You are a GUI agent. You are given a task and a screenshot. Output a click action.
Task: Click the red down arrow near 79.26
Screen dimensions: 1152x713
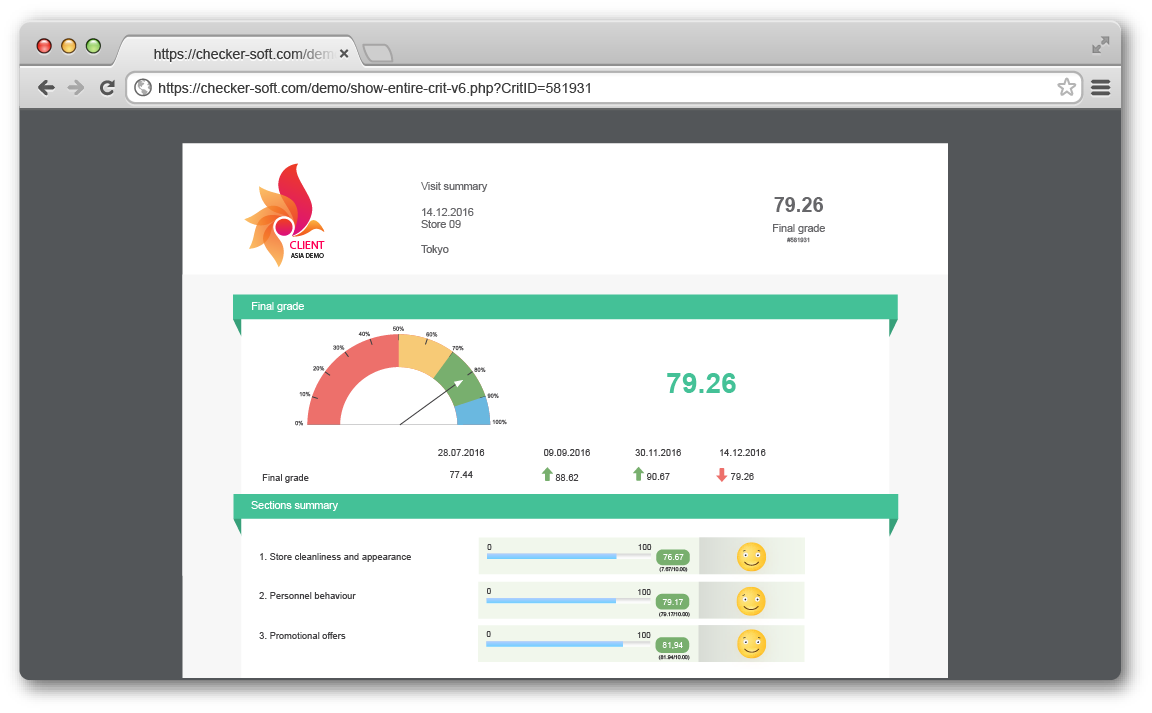coord(722,475)
